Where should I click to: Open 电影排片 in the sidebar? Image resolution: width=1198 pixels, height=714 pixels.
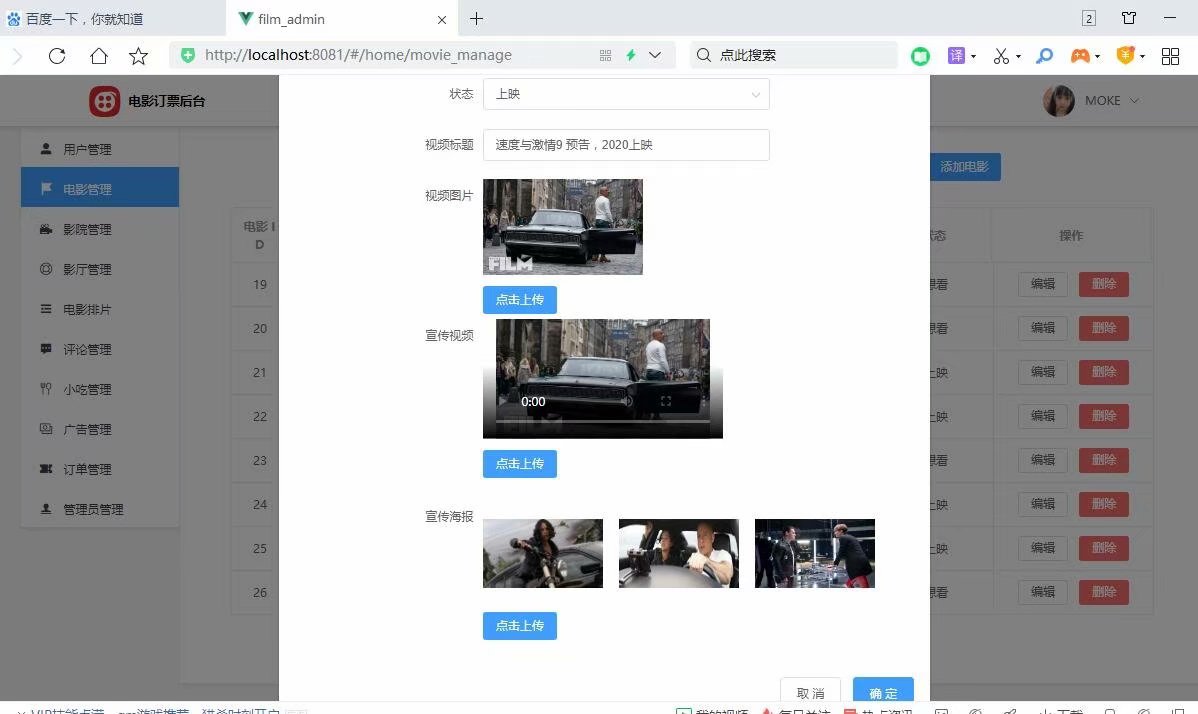click(100, 309)
